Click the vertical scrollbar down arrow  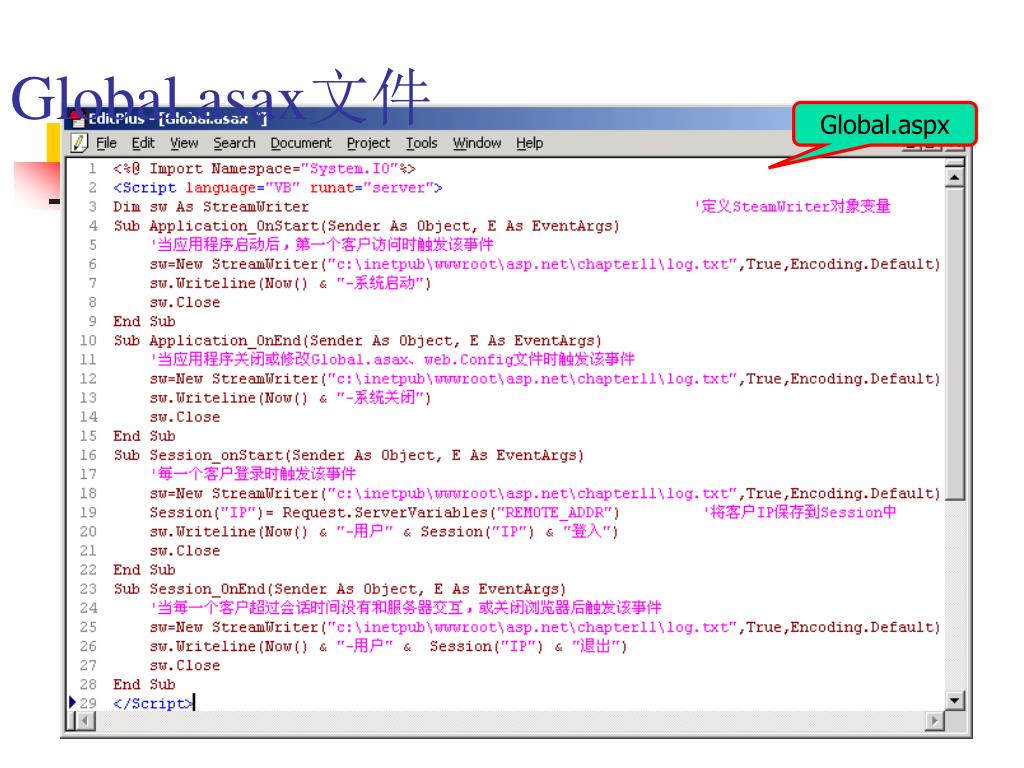tap(954, 701)
